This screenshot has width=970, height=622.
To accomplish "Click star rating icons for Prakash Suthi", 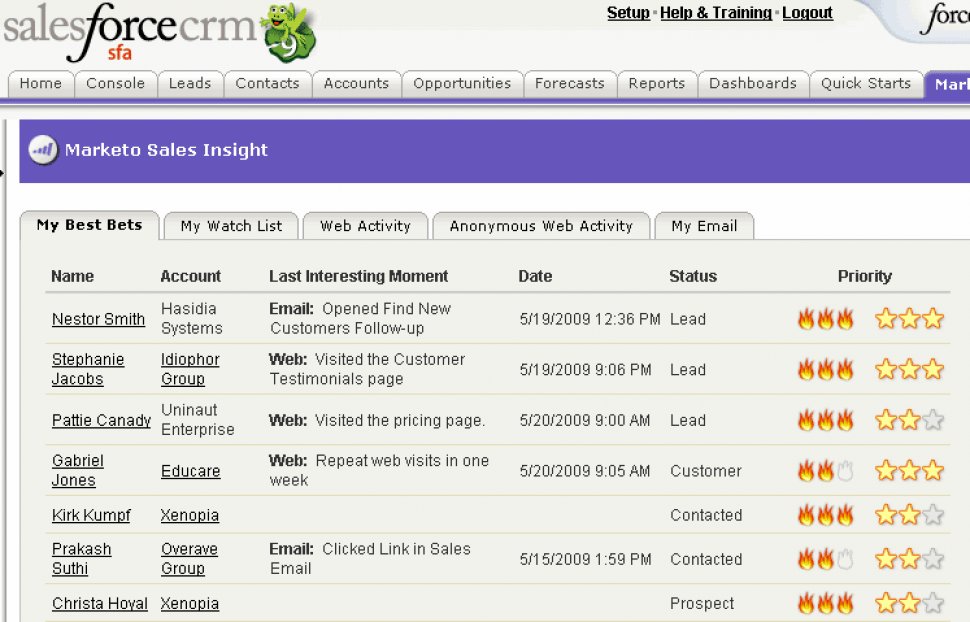I will pos(909,559).
